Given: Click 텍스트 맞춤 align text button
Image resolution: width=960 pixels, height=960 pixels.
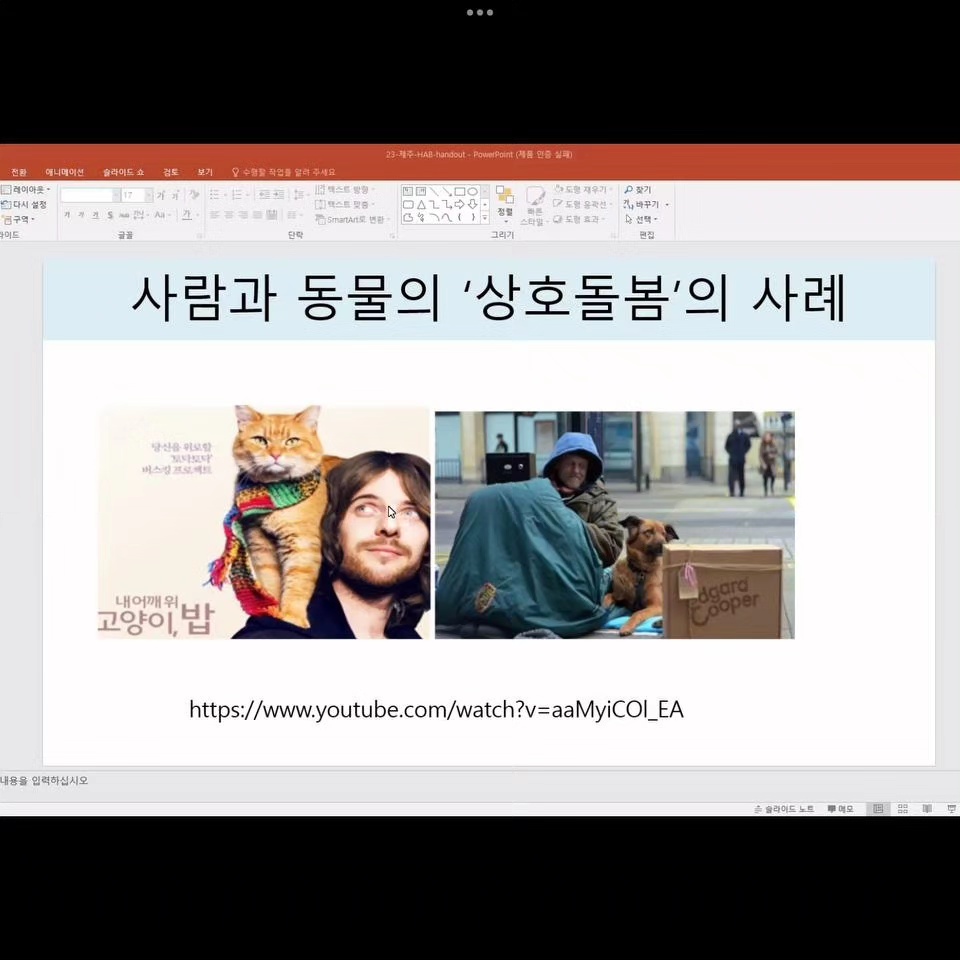Looking at the screenshot, I should coord(345,204).
